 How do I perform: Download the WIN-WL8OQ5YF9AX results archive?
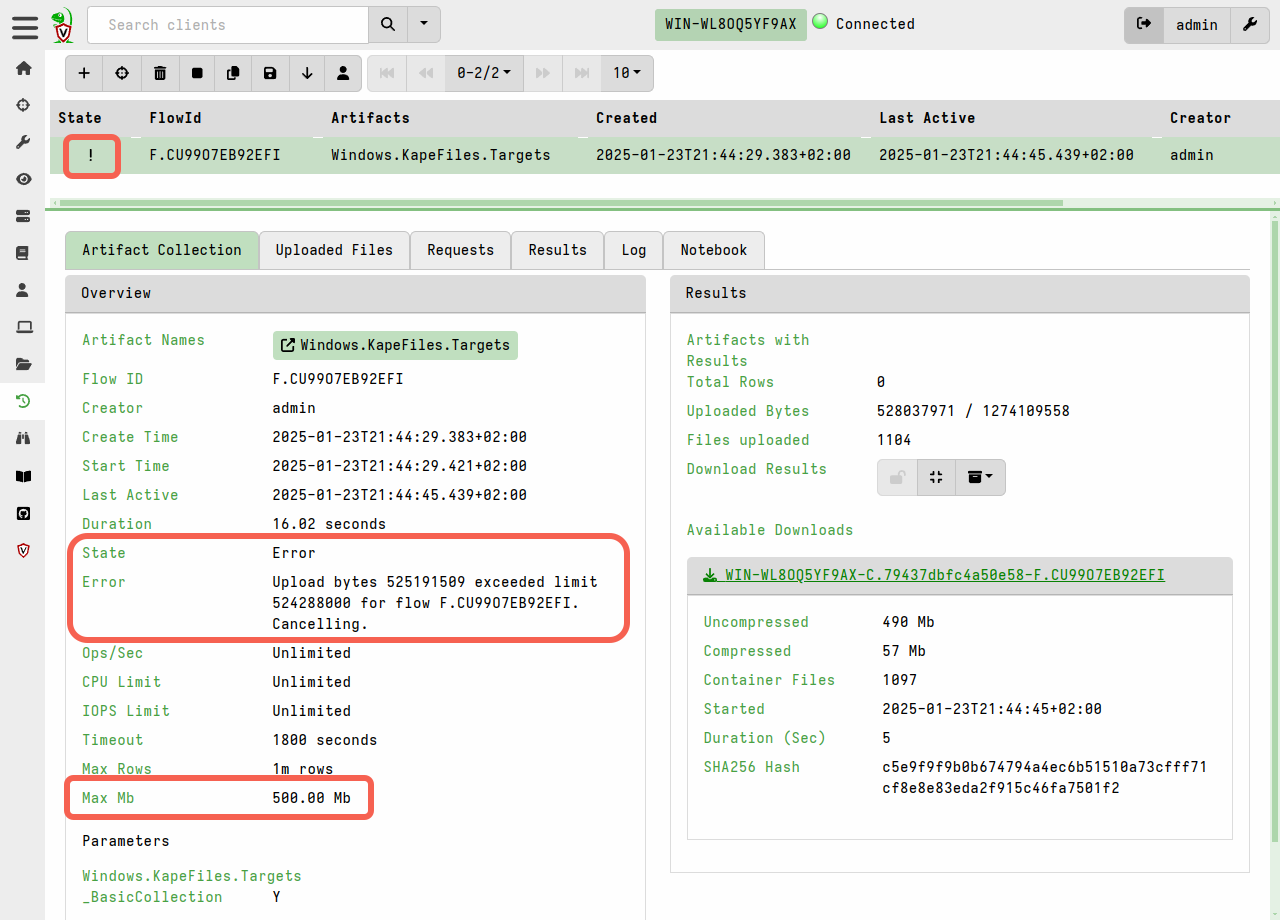[935, 575]
